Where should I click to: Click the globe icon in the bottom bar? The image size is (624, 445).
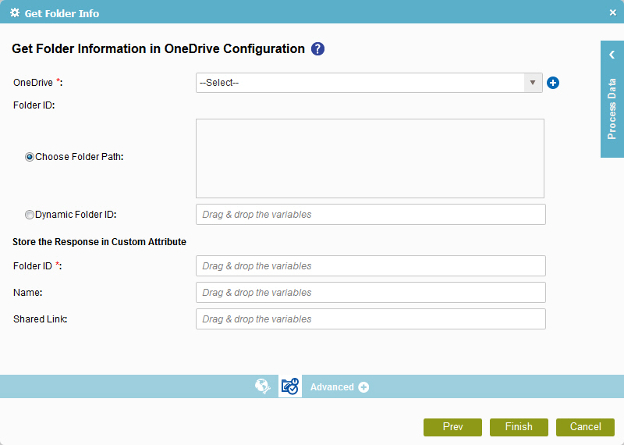[x=263, y=386]
